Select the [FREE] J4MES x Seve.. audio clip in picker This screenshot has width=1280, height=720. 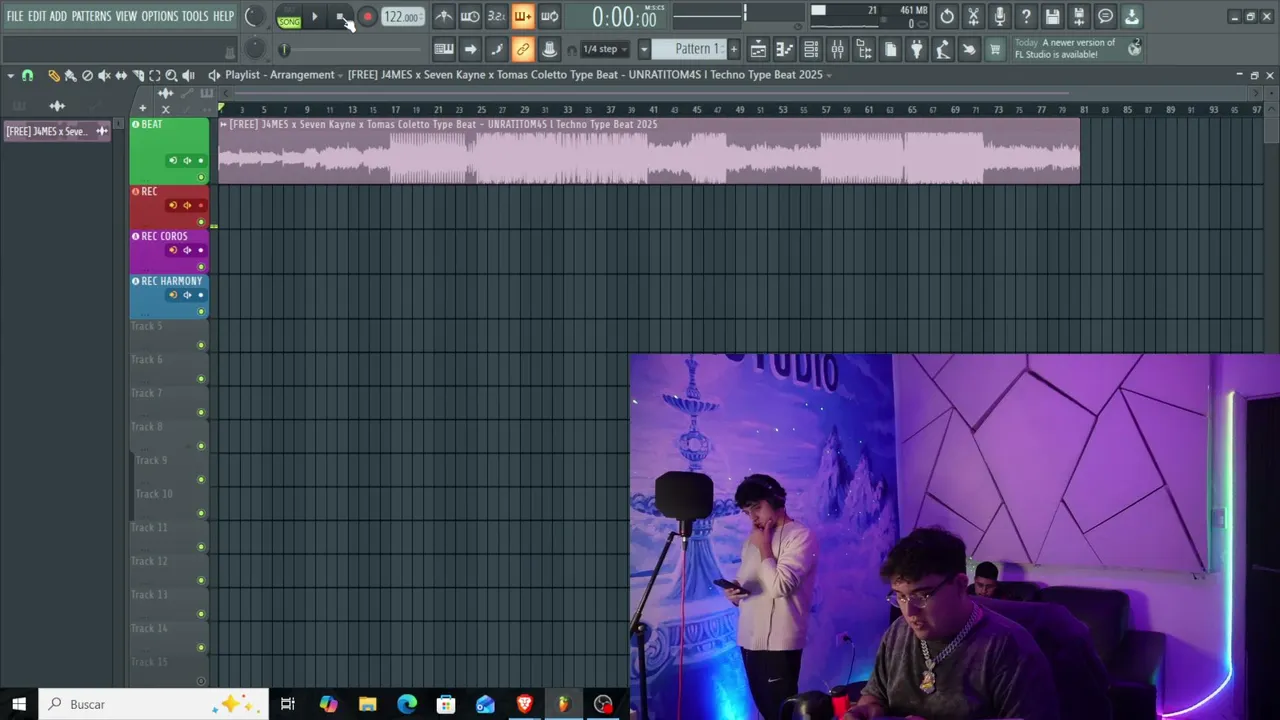coord(57,131)
